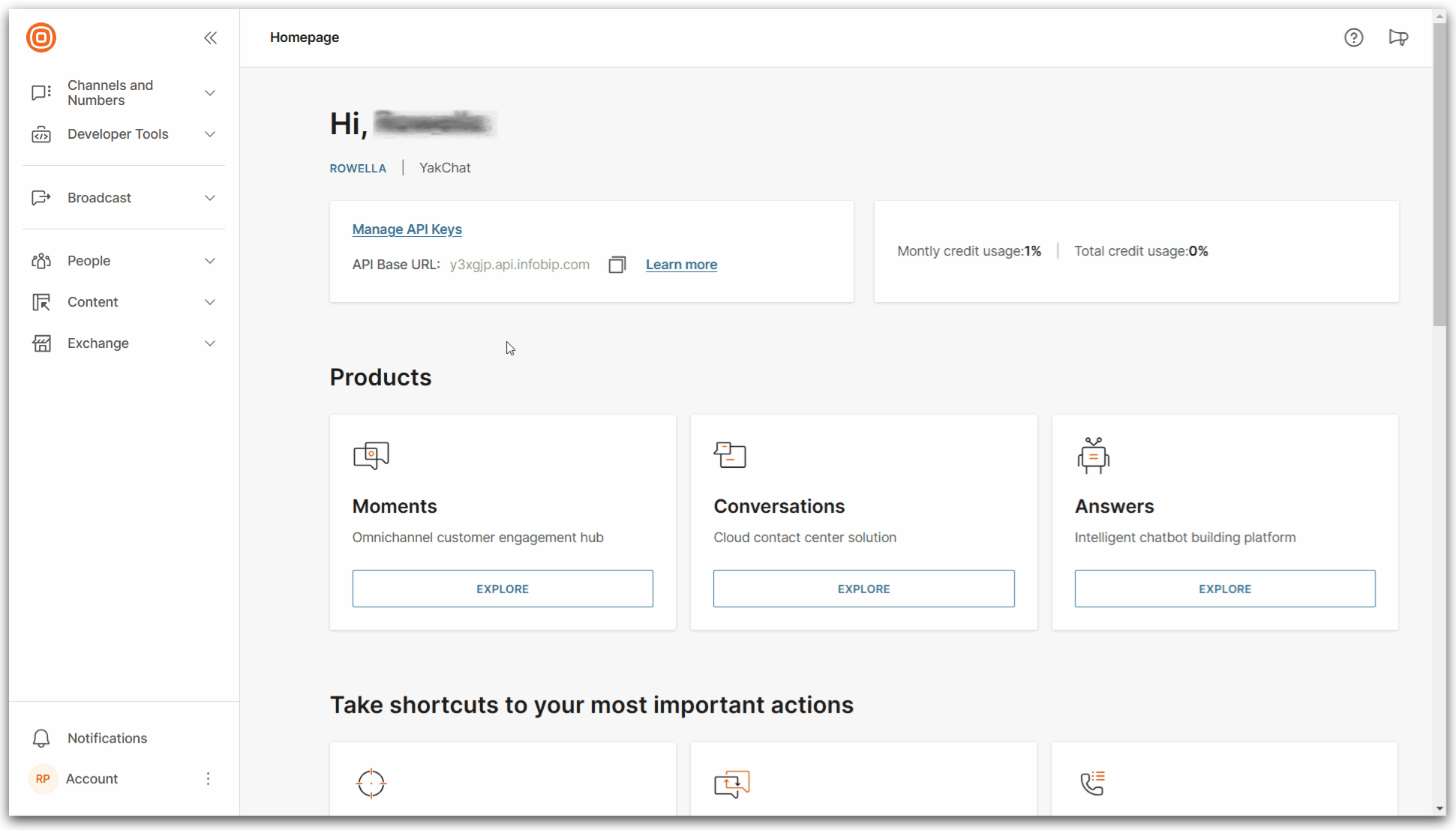Viewport: 1456px width, 830px height.
Task: Expand the Broadcast chevron
Action: click(210, 198)
